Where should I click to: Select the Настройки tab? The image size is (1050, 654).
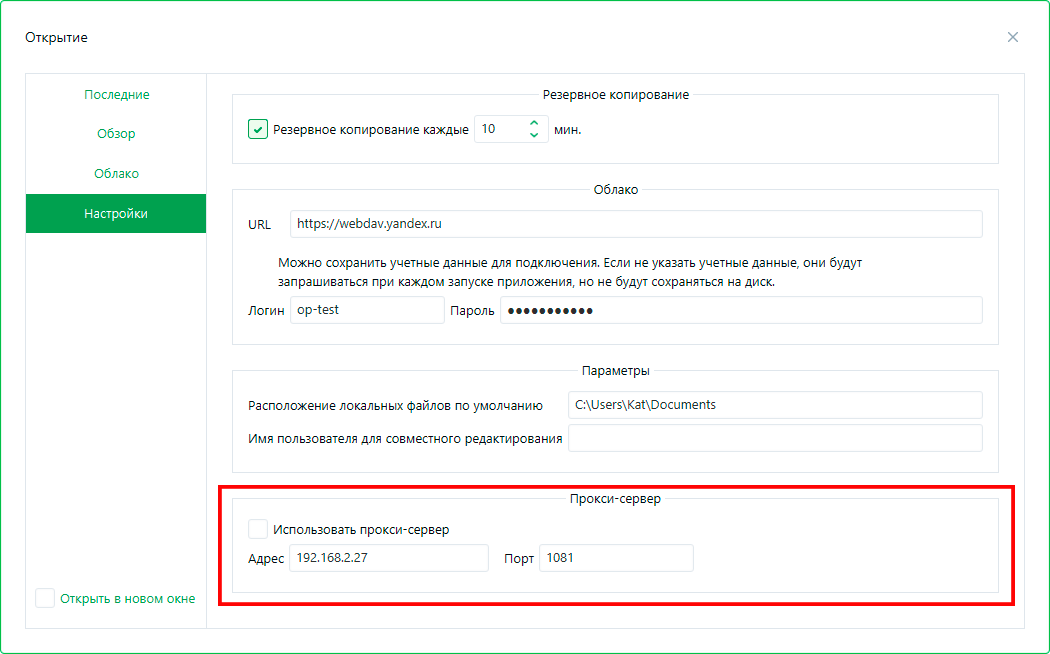[116, 214]
